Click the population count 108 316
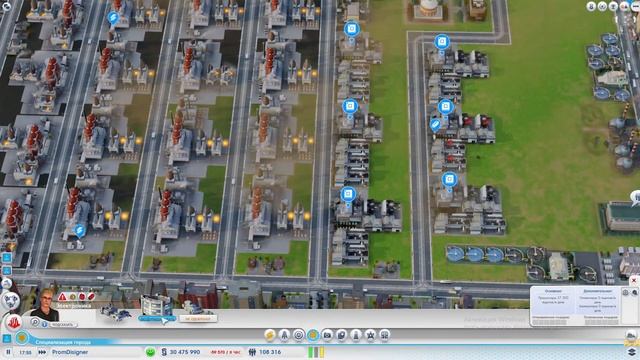This screenshot has width=640, height=360. (269, 352)
